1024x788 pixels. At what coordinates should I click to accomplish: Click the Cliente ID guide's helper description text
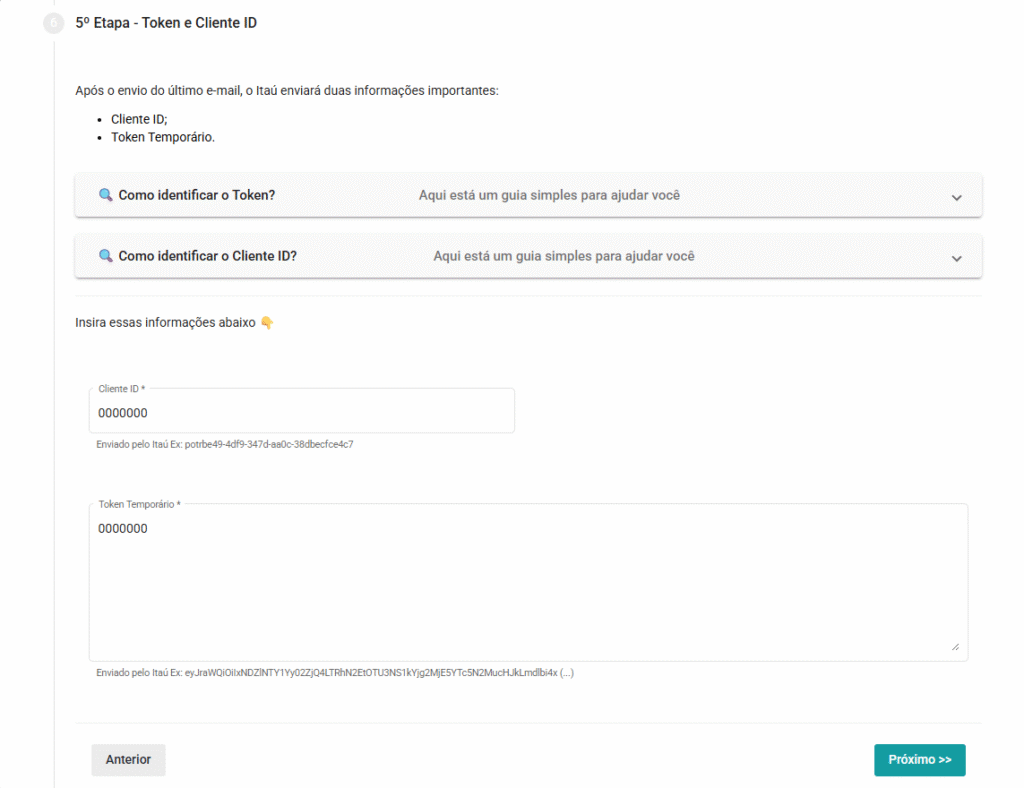pyautogui.click(x=563, y=256)
